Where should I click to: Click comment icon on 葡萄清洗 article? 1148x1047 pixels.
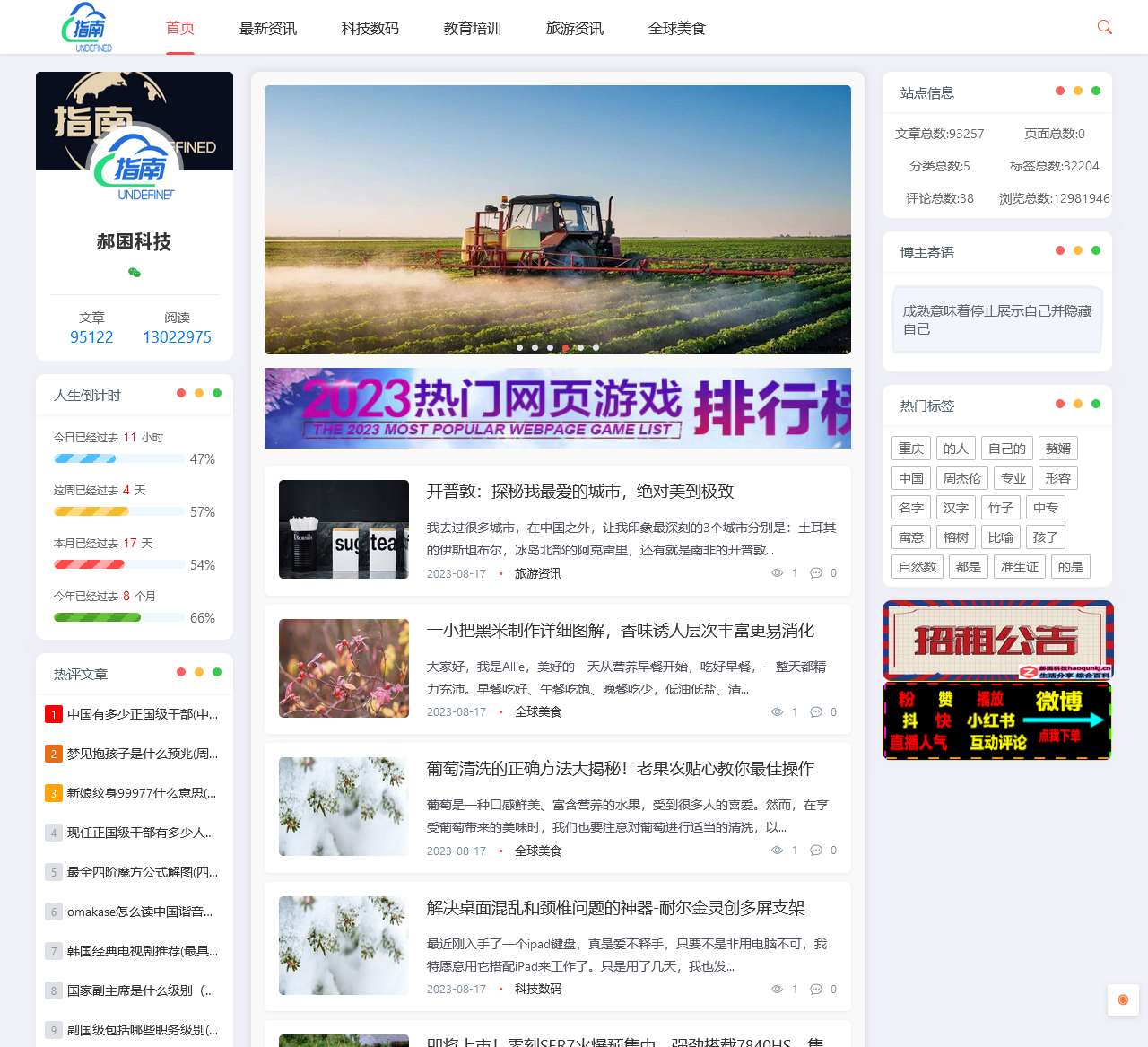tap(816, 851)
